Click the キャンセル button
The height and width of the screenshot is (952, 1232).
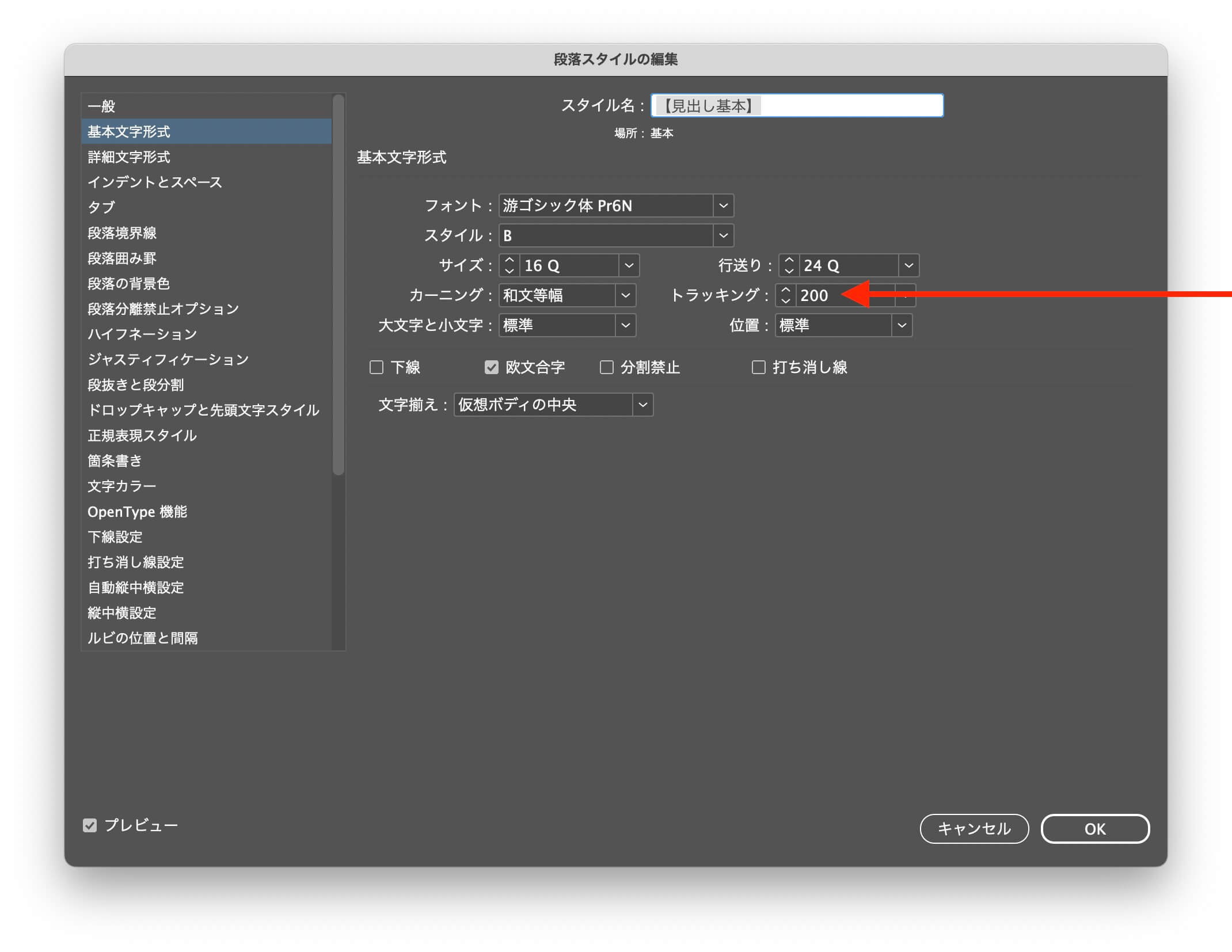pos(974,829)
